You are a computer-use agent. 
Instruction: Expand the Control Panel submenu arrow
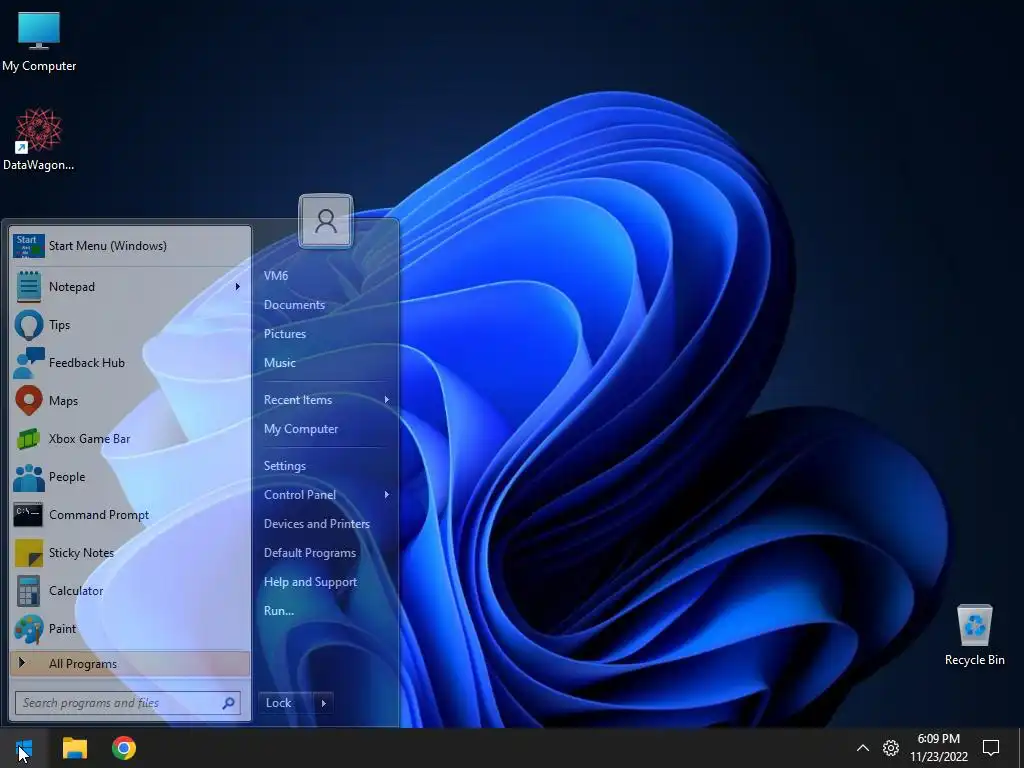tap(387, 495)
